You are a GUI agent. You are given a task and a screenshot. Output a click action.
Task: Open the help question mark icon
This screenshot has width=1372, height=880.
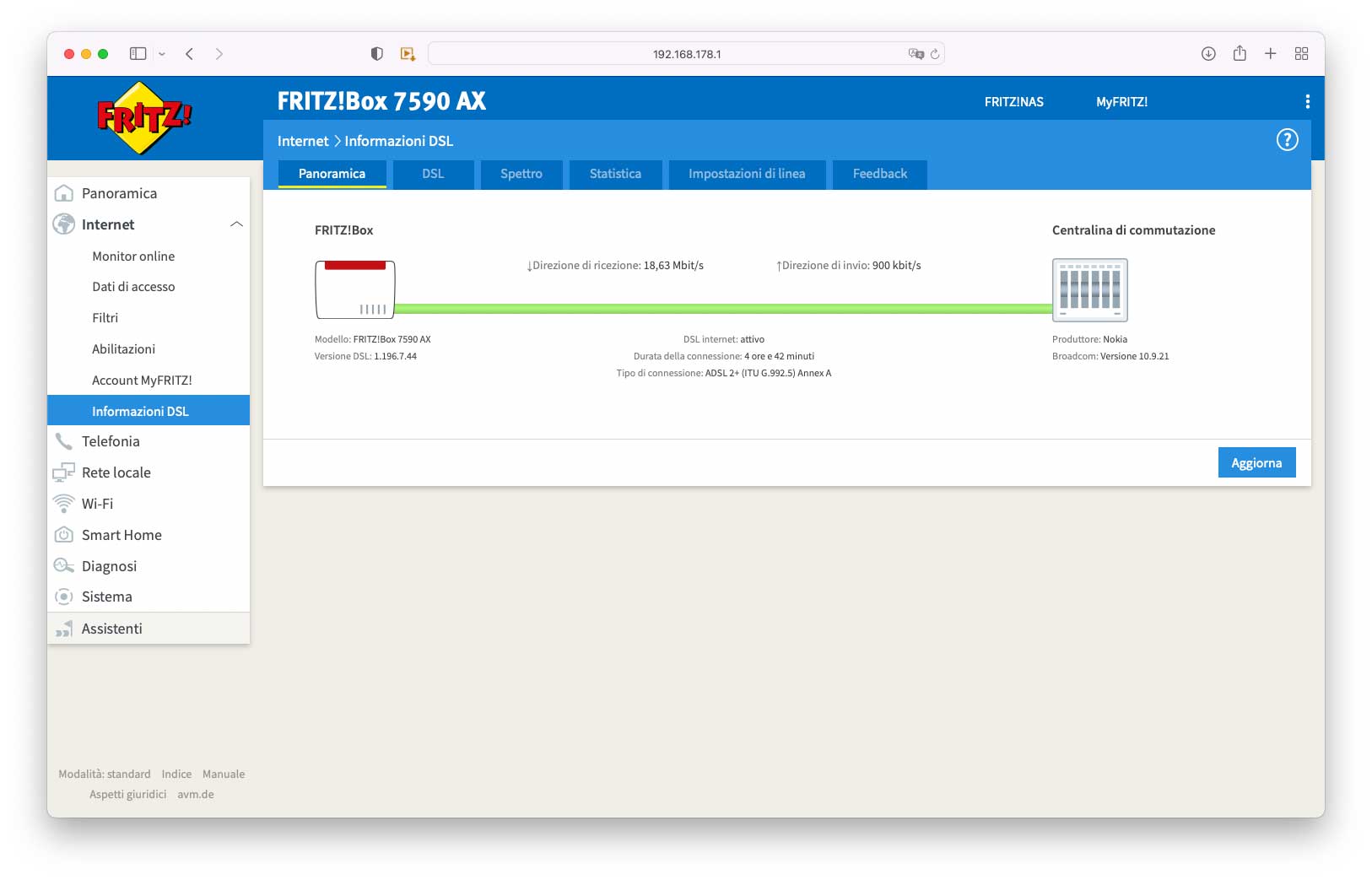point(1287,140)
